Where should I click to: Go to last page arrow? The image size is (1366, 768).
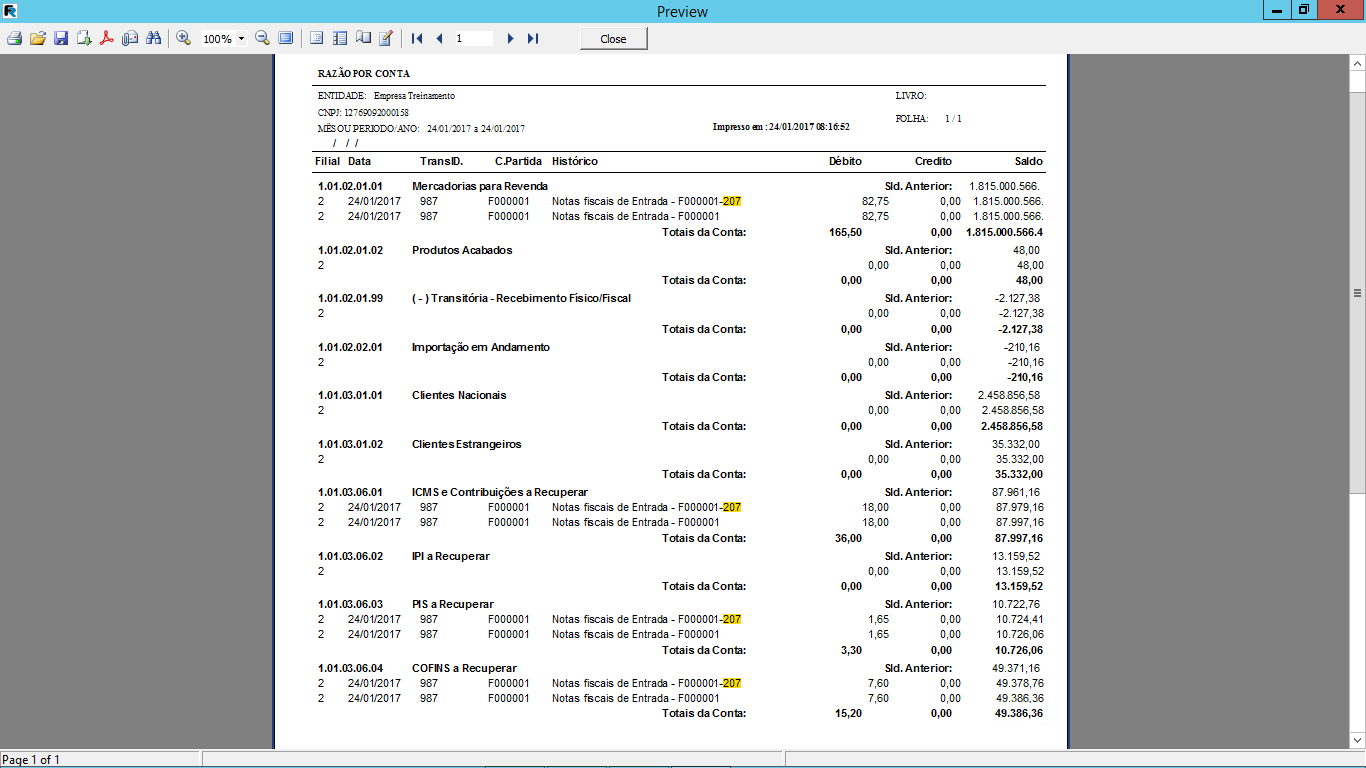click(533, 38)
